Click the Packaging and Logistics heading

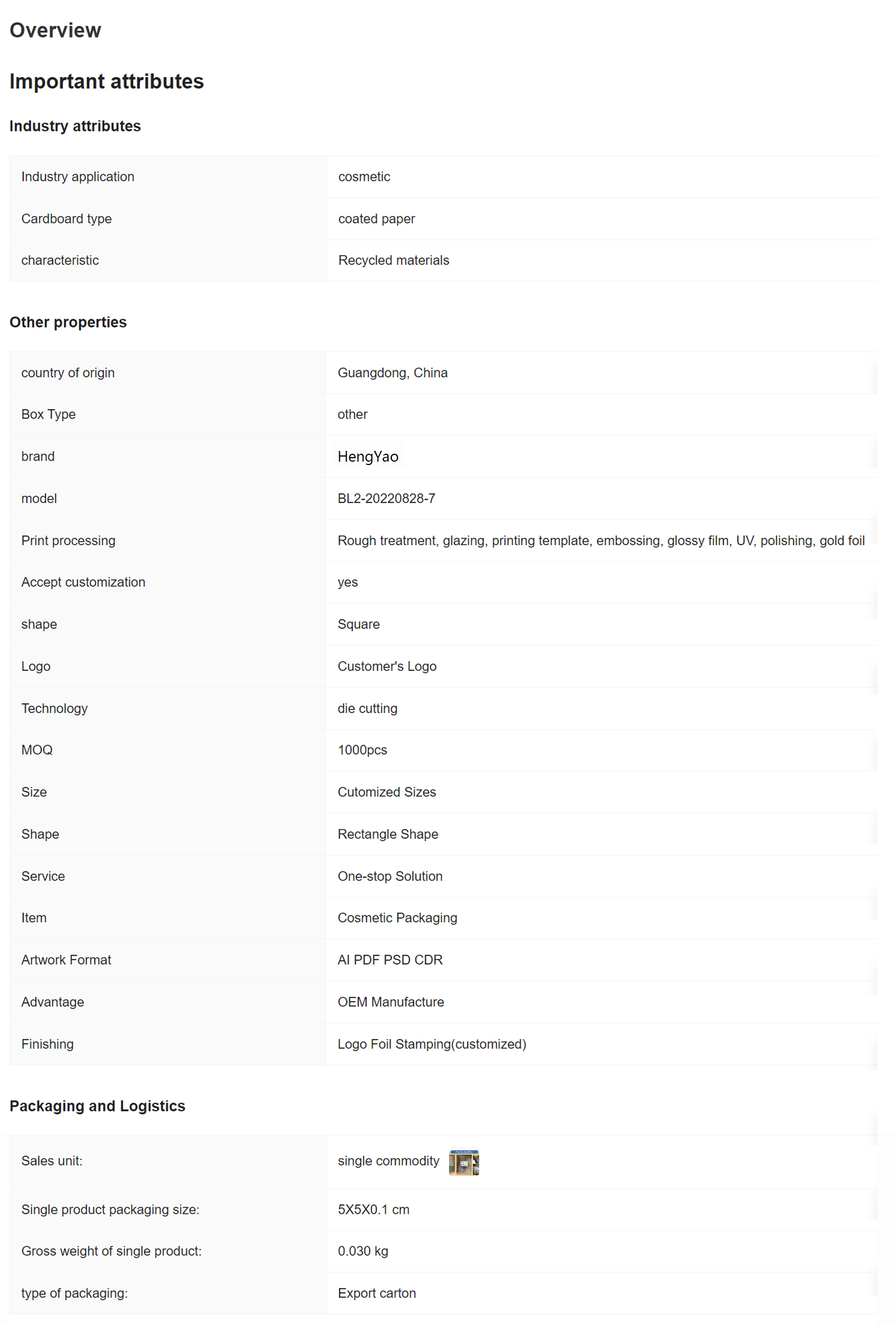pyautogui.click(x=98, y=1107)
